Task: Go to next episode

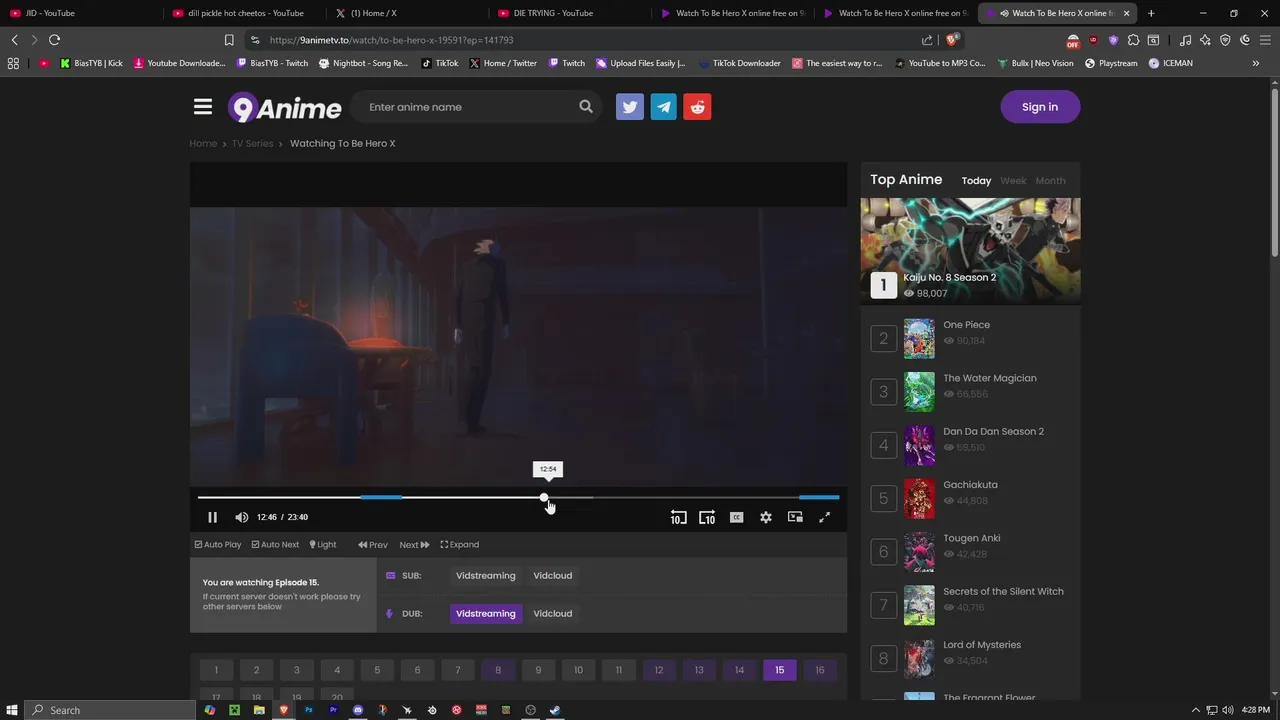Action: (414, 545)
